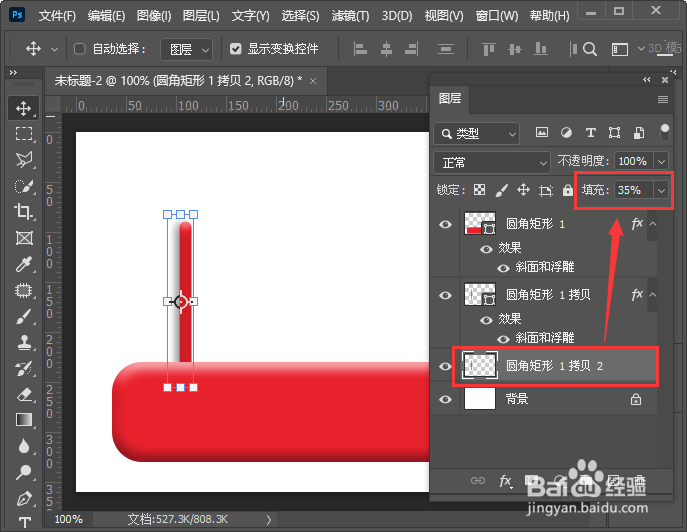Select the 背景 layer thumbnail
The height and width of the screenshot is (532, 687).
[480, 399]
